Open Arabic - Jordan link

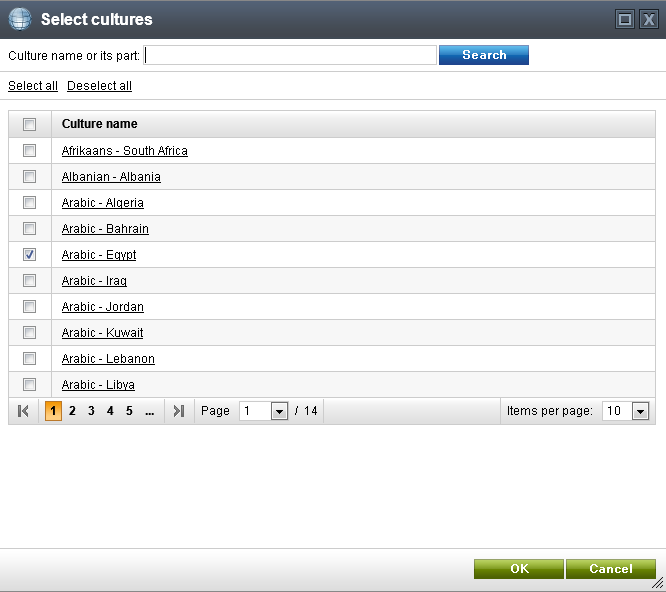point(102,307)
